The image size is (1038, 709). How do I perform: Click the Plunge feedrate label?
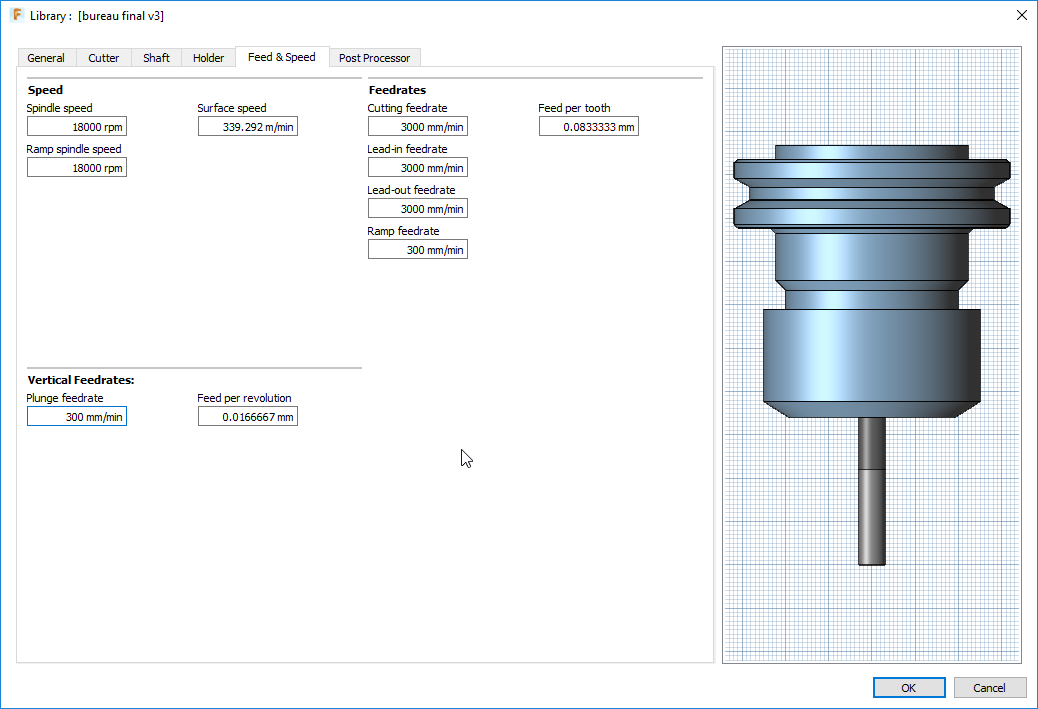65,398
